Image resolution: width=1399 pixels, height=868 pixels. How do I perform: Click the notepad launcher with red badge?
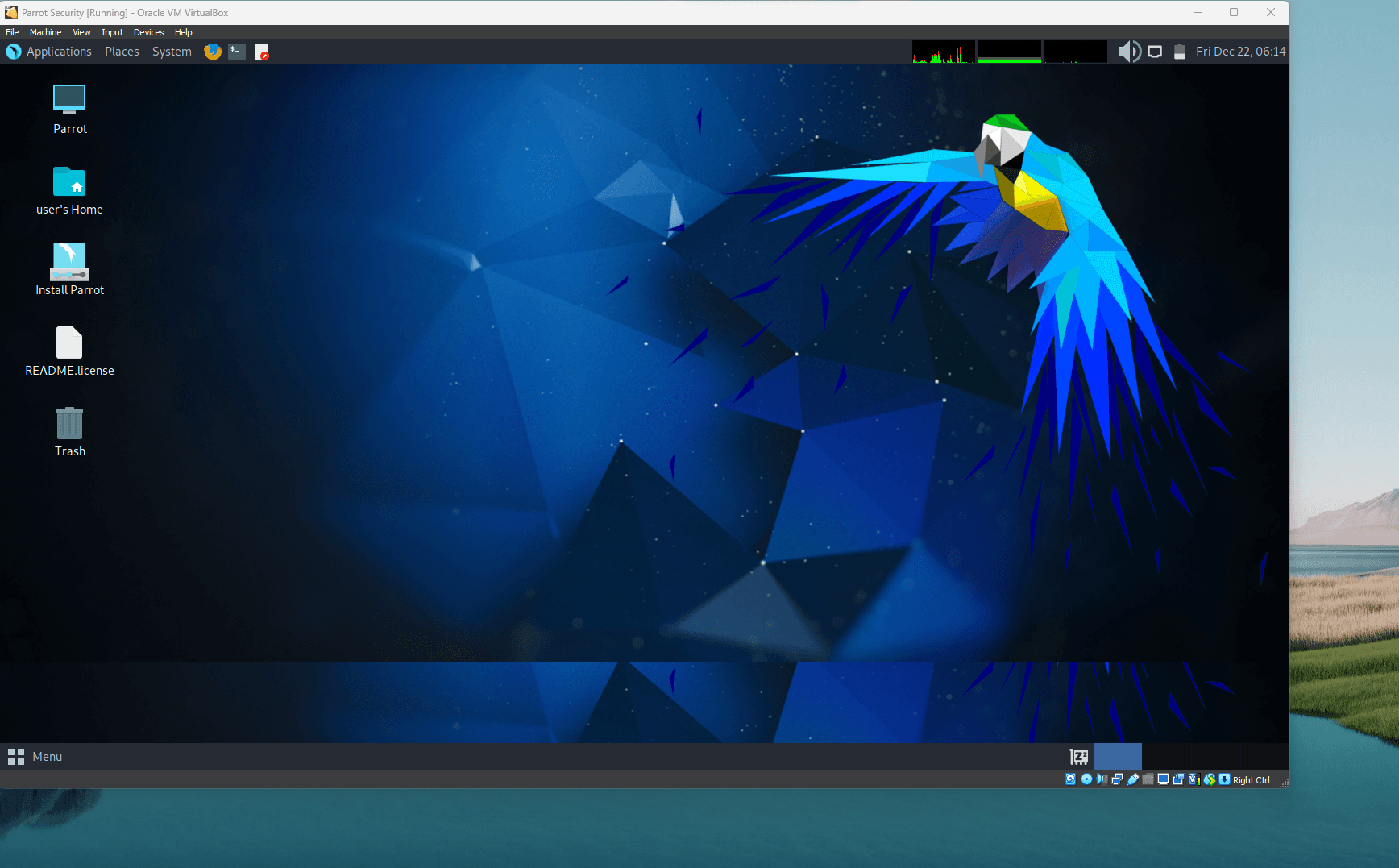point(261,52)
